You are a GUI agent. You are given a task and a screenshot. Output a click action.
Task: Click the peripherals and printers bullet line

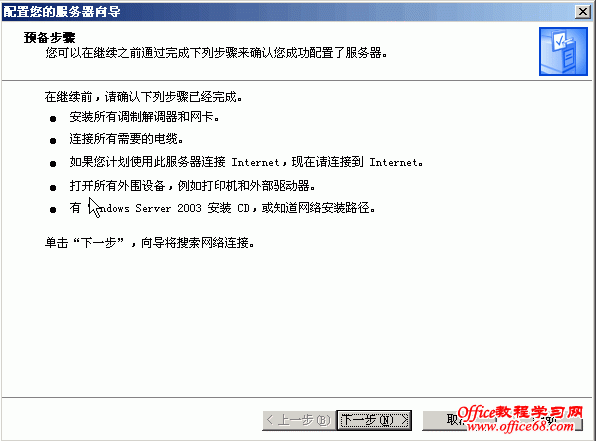click(192, 186)
